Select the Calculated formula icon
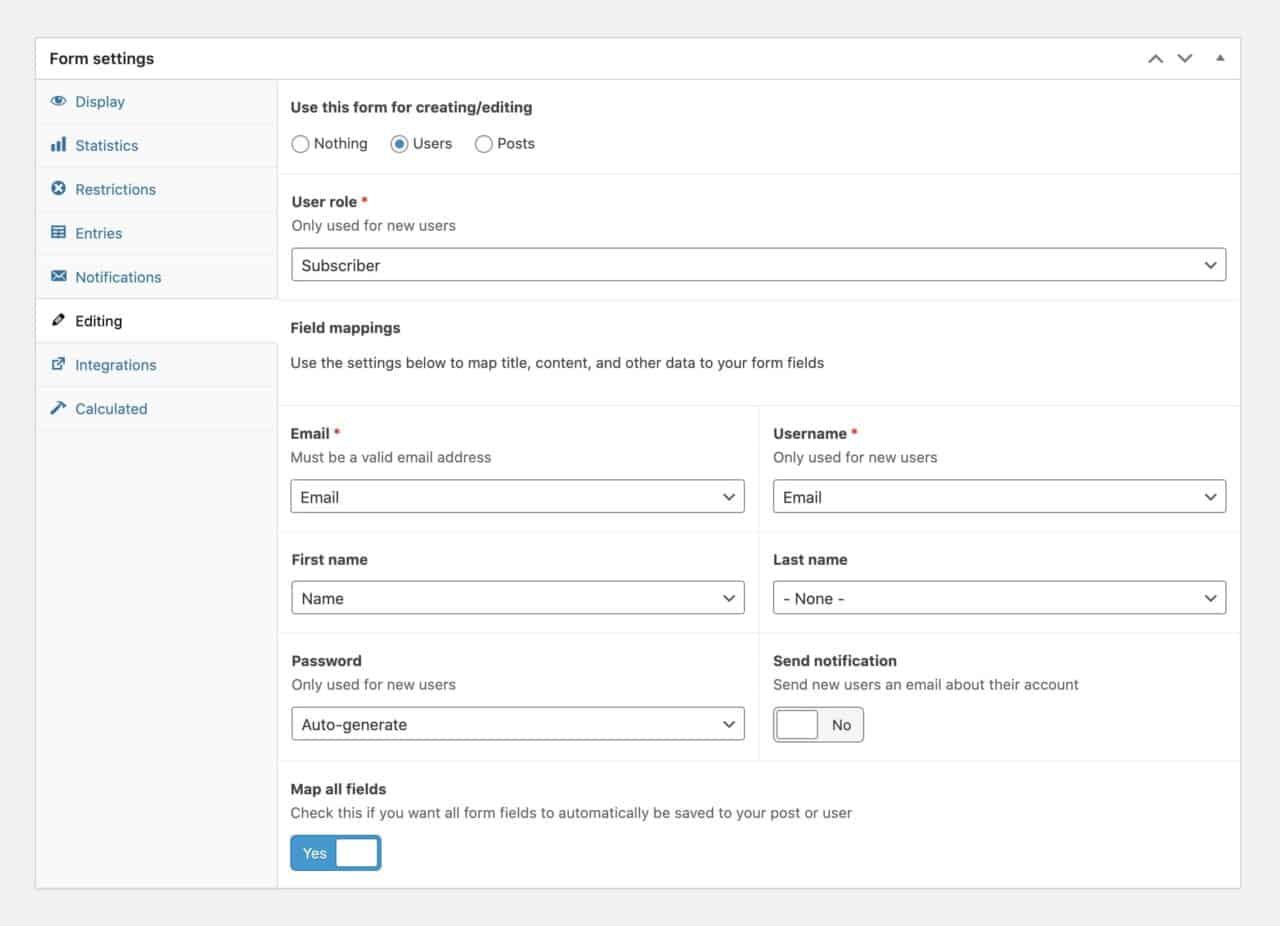The width and height of the screenshot is (1280, 926). coord(58,409)
